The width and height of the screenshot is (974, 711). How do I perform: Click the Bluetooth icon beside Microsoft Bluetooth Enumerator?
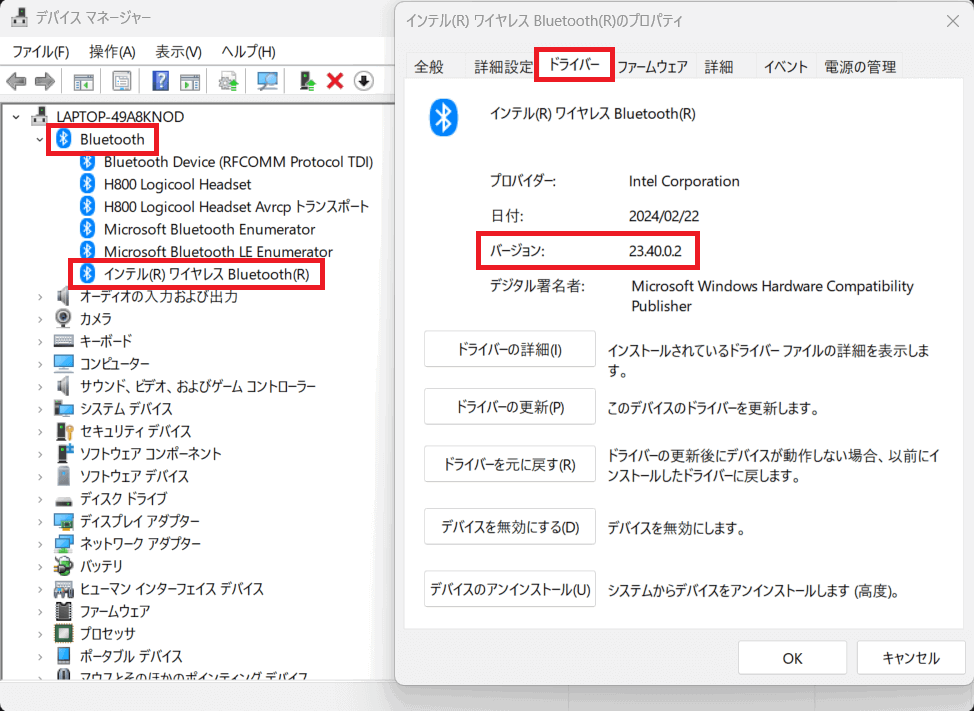tap(88, 229)
